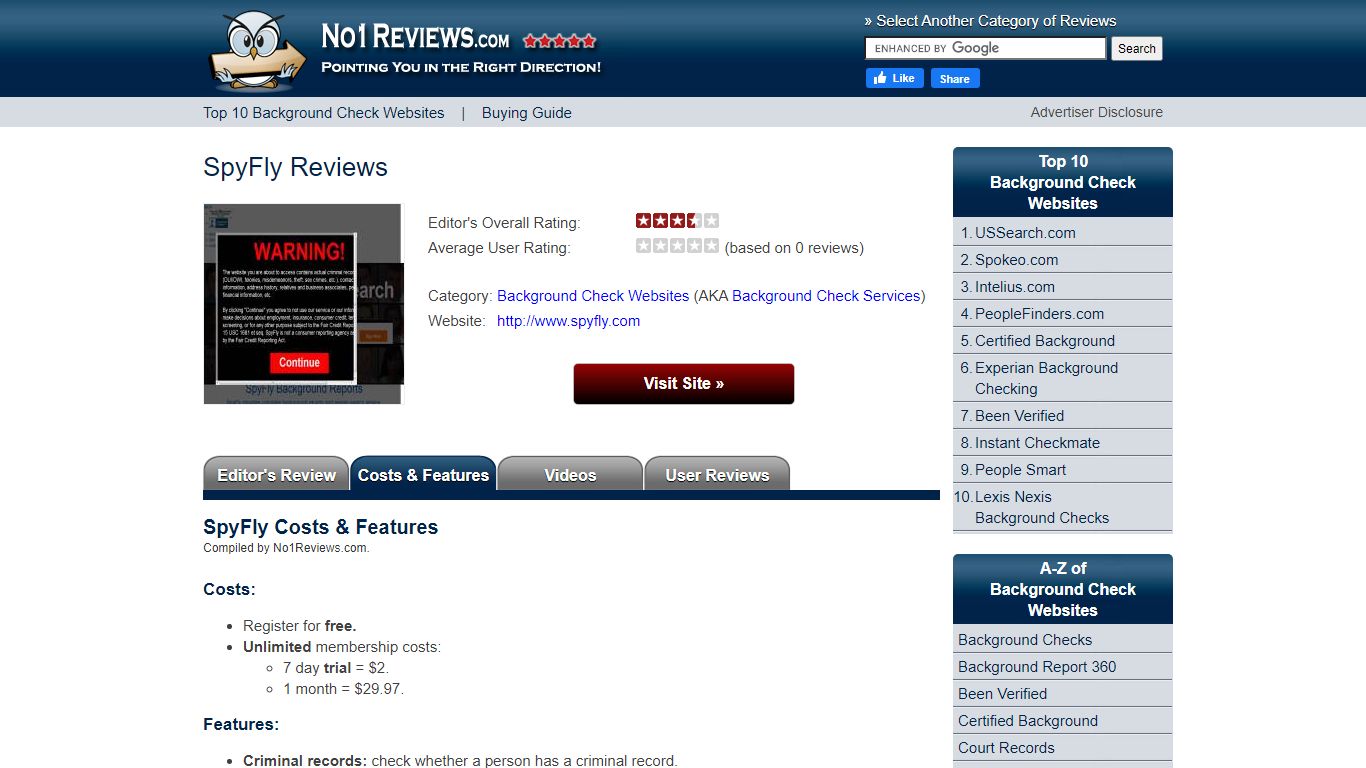Click the SpyFly Reviews page heading

click(295, 167)
